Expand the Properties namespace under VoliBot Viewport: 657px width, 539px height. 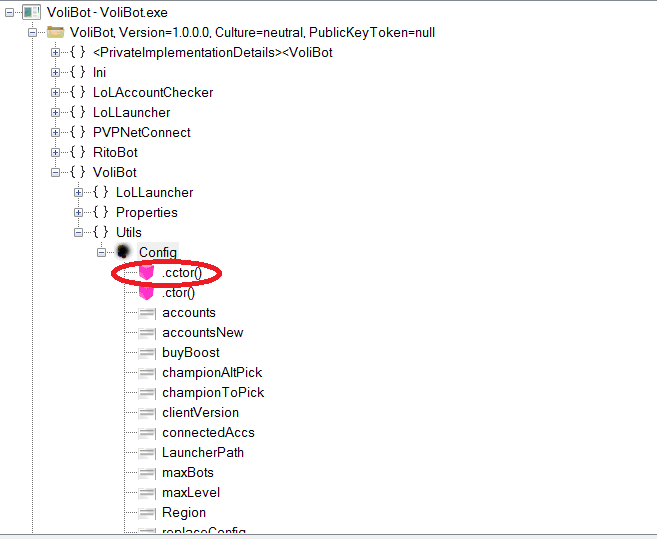click(78, 212)
